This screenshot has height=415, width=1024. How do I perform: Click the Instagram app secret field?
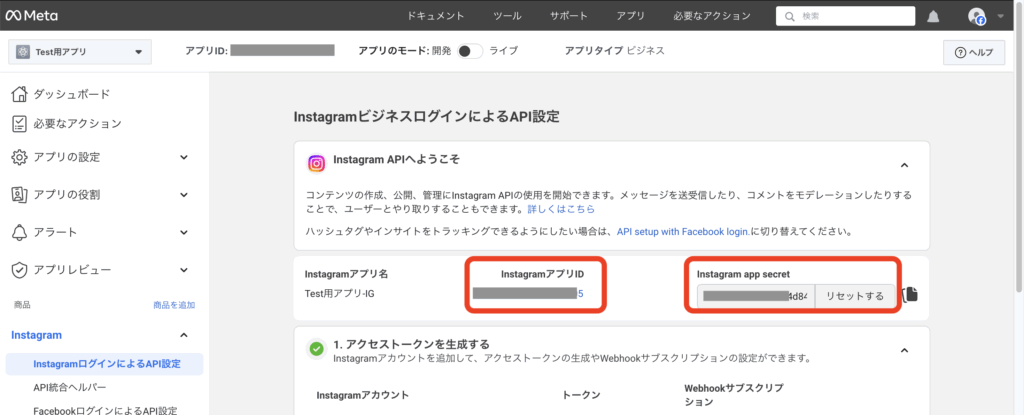(756, 296)
